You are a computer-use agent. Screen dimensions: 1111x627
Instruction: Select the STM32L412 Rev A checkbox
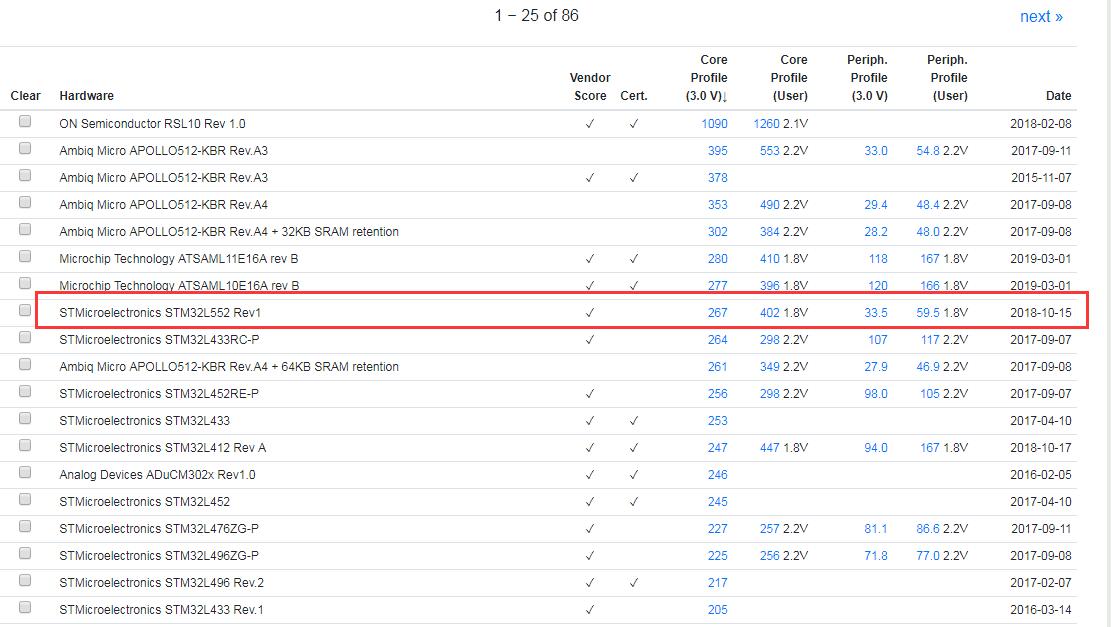coord(25,445)
